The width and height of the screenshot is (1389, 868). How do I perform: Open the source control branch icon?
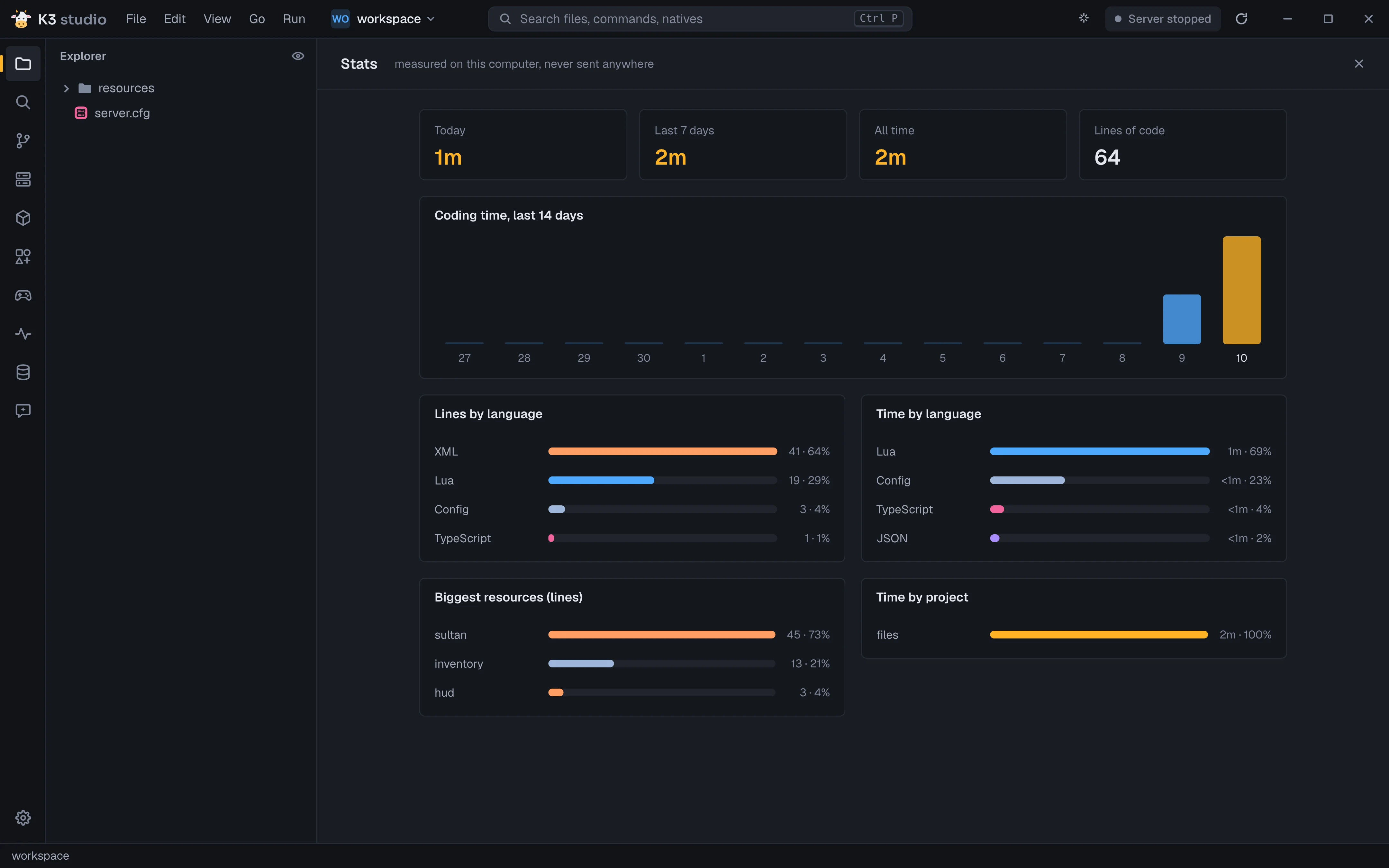point(23,141)
